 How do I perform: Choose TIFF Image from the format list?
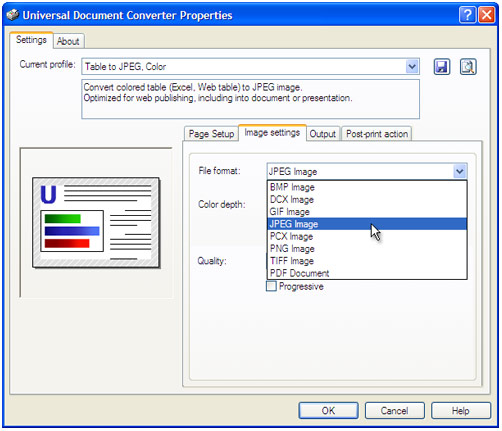point(367,261)
